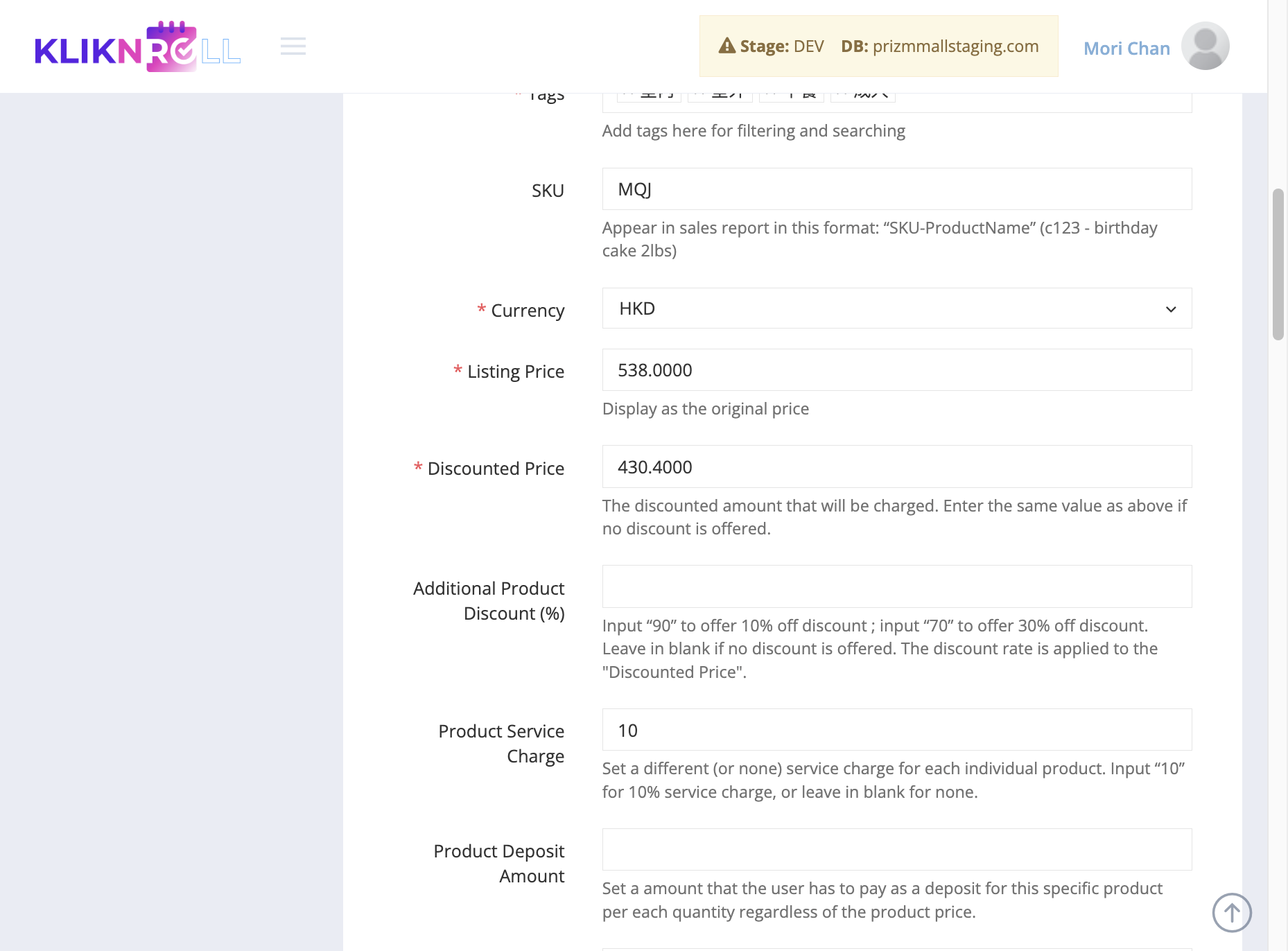
Task: Click the "Appear in sales report" help text
Action: [880, 239]
